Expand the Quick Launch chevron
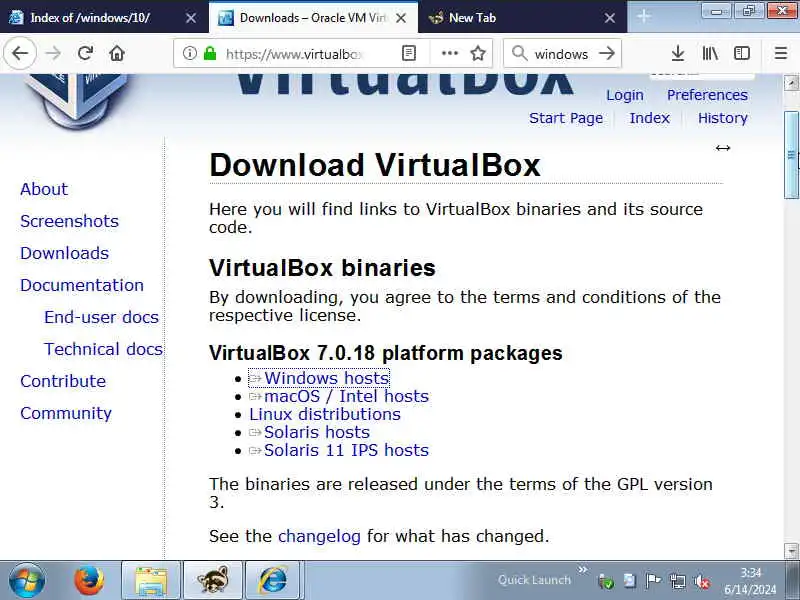Image resolution: width=800 pixels, height=600 pixels. tap(582, 569)
